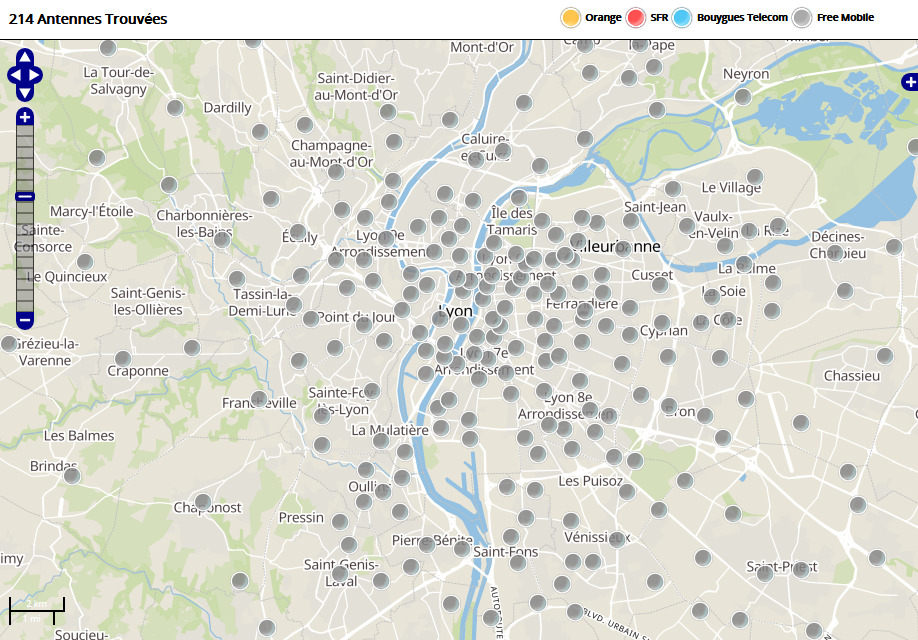This screenshot has width=918, height=640.
Task: Click the antenna marker above Craponne
Action: (x=123, y=358)
